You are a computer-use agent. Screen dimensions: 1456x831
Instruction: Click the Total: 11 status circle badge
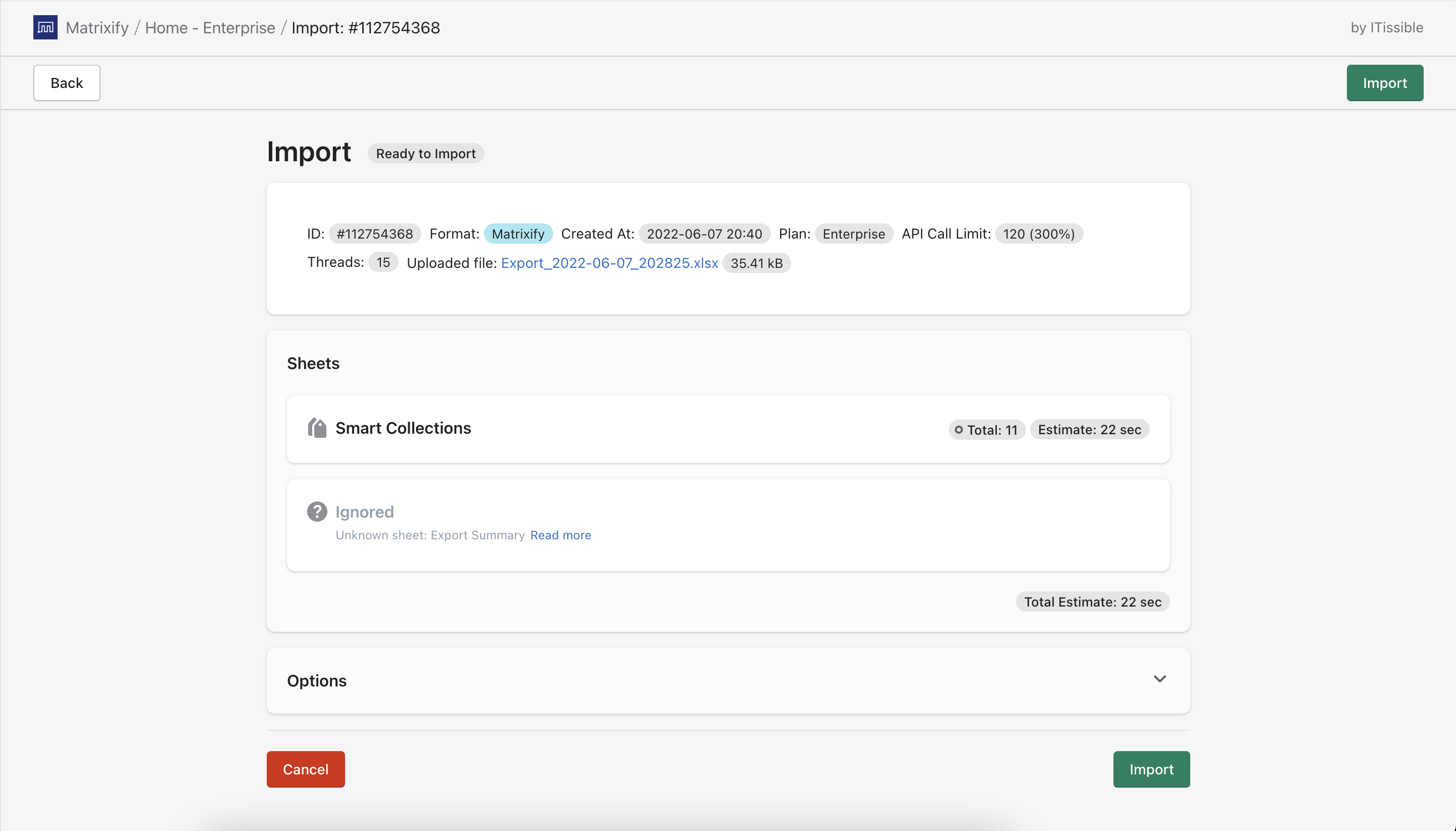(987, 430)
